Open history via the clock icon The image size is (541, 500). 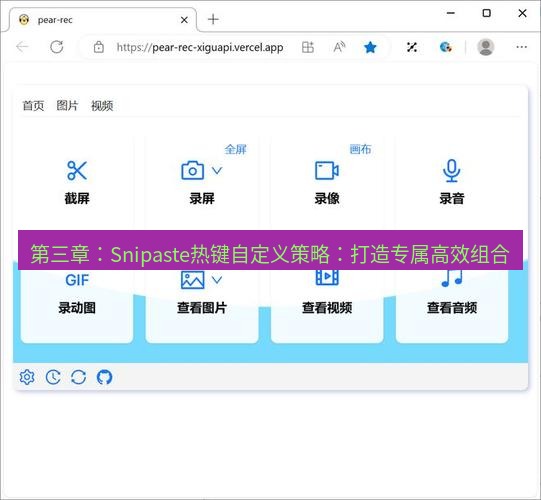(x=53, y=377)
